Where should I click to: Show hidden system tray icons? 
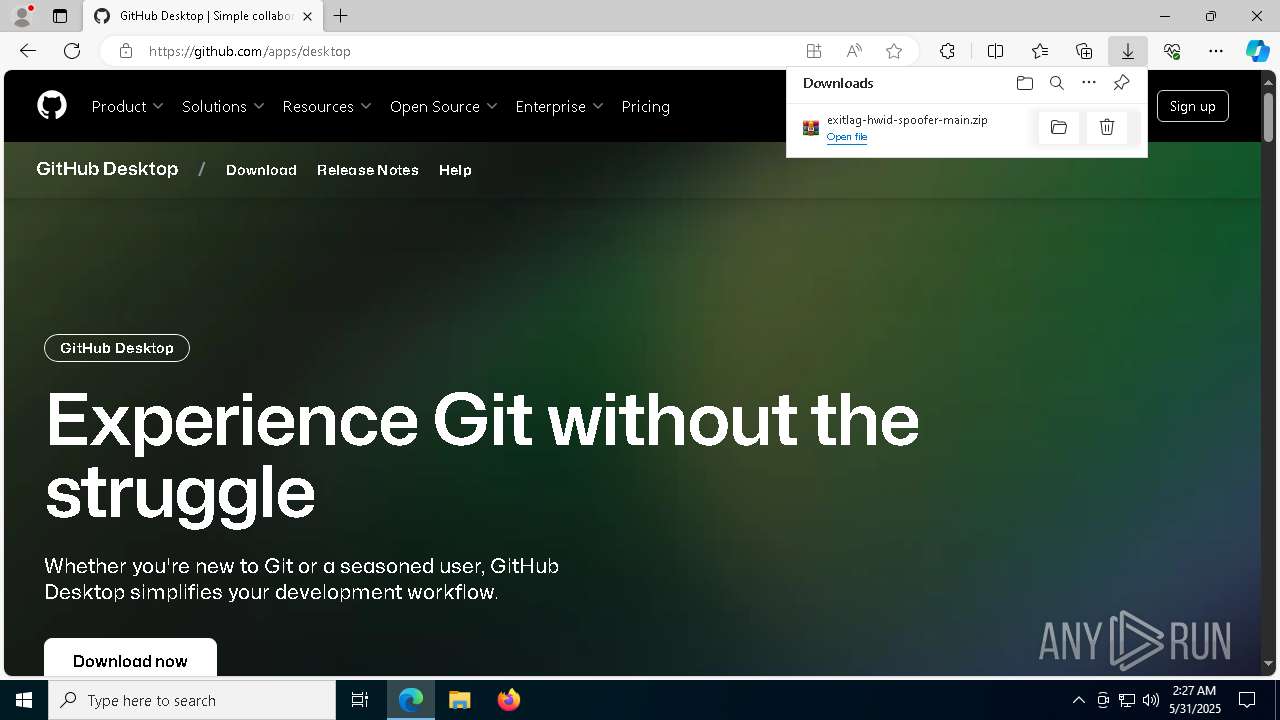tap(1078, 700)
